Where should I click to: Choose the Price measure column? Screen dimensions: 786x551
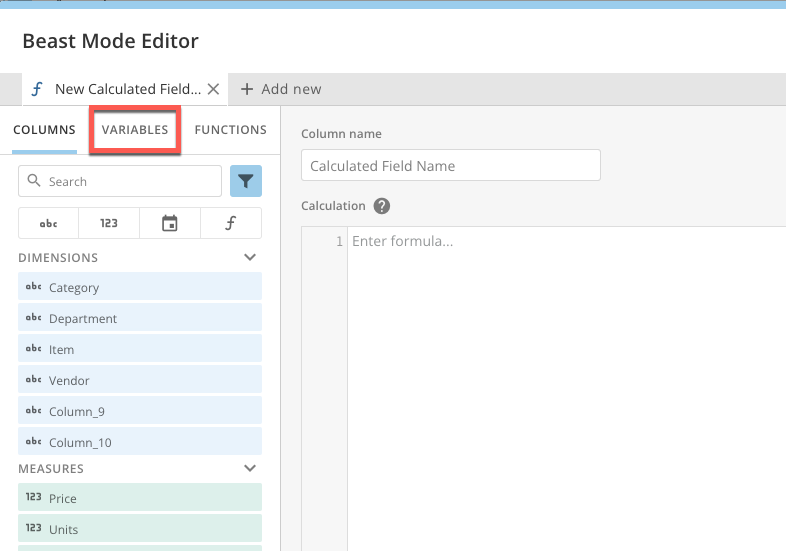point(140,499)
